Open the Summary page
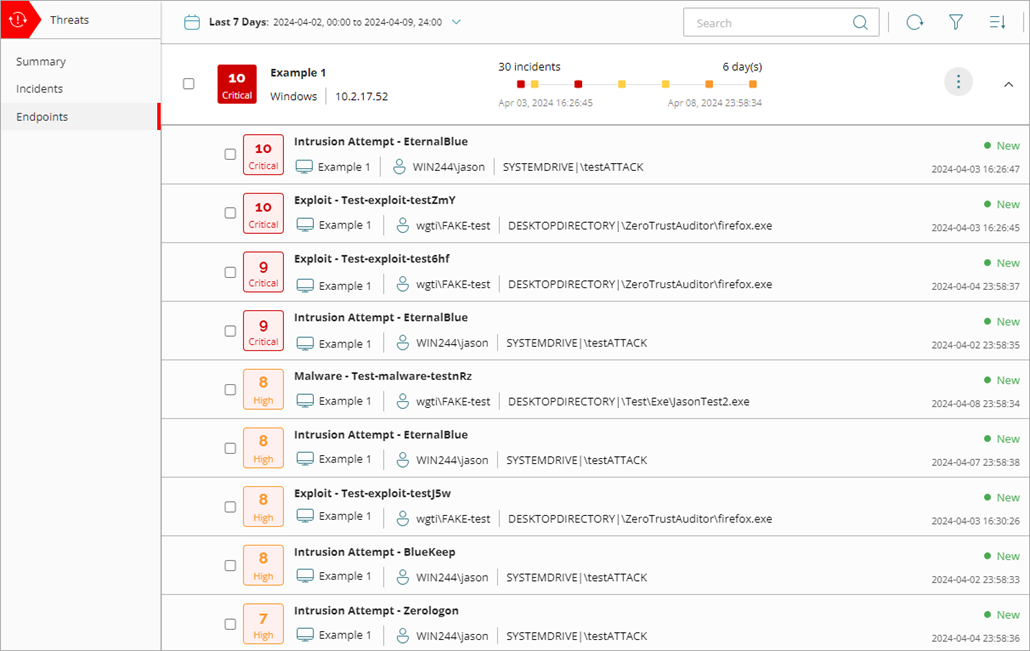This screenshot has height=651, width=1030. (41, 61)
